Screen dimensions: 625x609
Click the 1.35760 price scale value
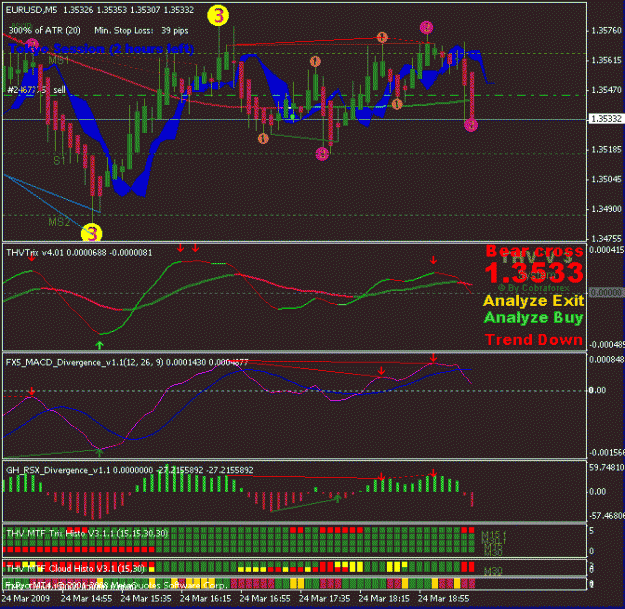click(x=606, y=31)
